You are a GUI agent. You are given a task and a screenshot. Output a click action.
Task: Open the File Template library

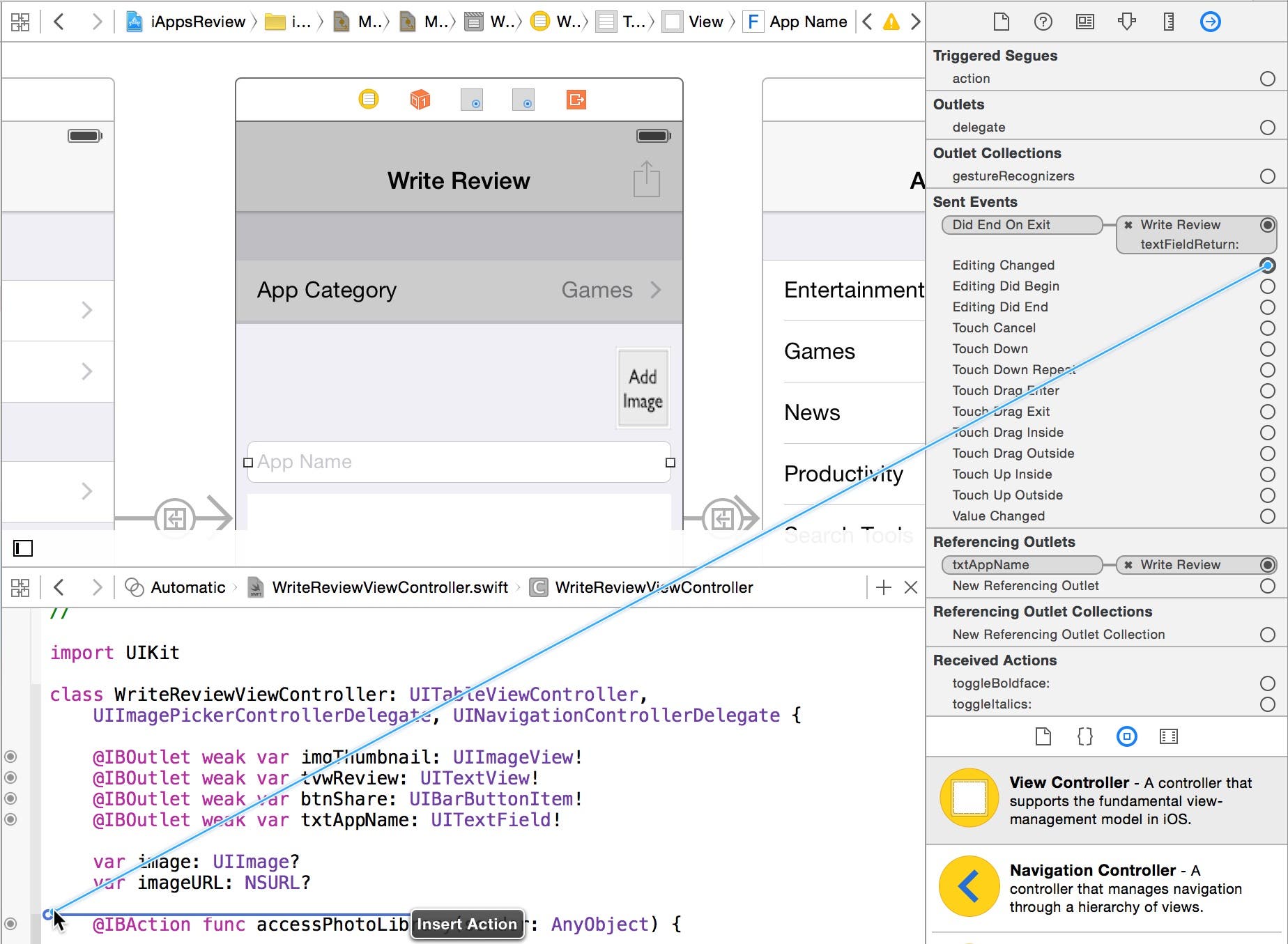click(1043, 736)
